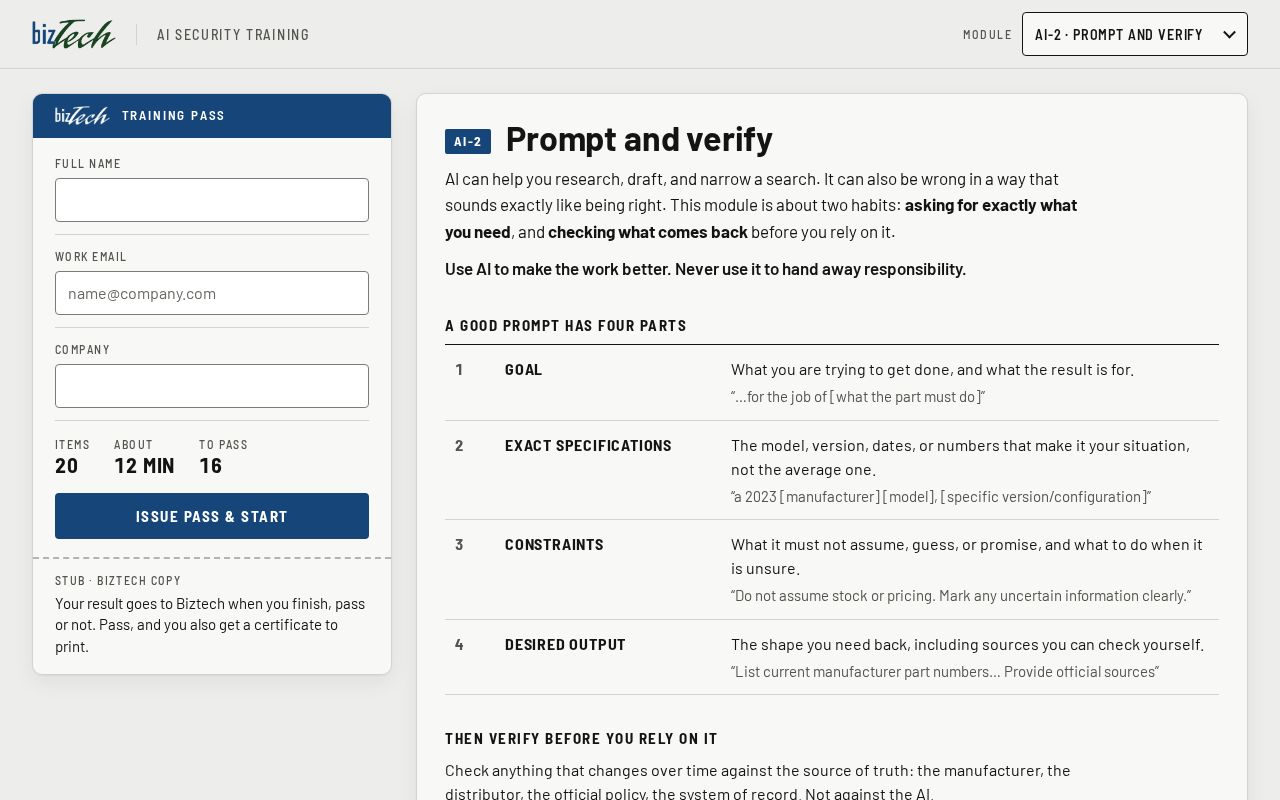
Task: Click 'Then verify before you rely on it' heading
Action: 581,739
